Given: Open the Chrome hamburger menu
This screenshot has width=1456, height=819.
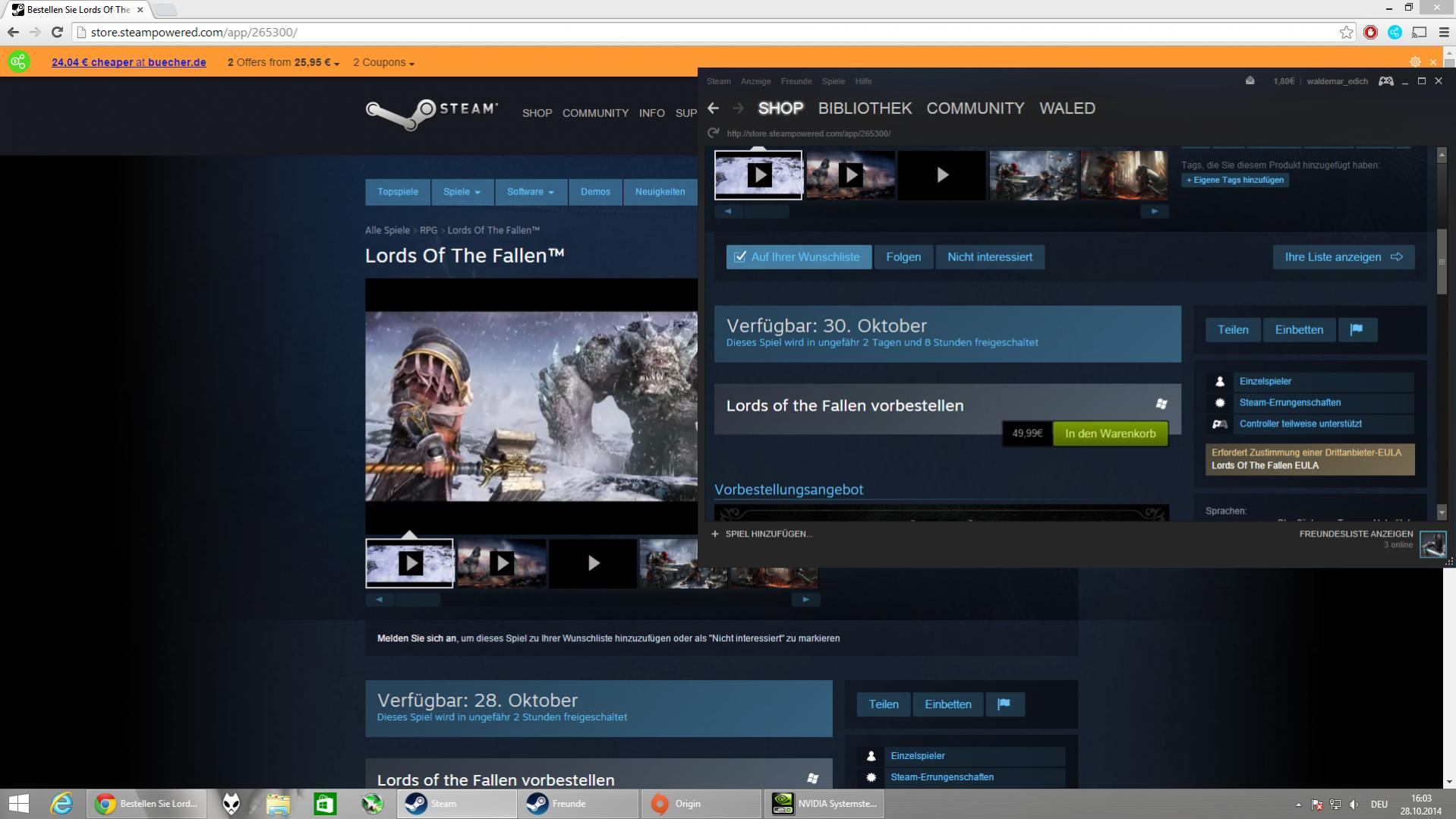Looking at the screenshot, I should point(1443,32).
